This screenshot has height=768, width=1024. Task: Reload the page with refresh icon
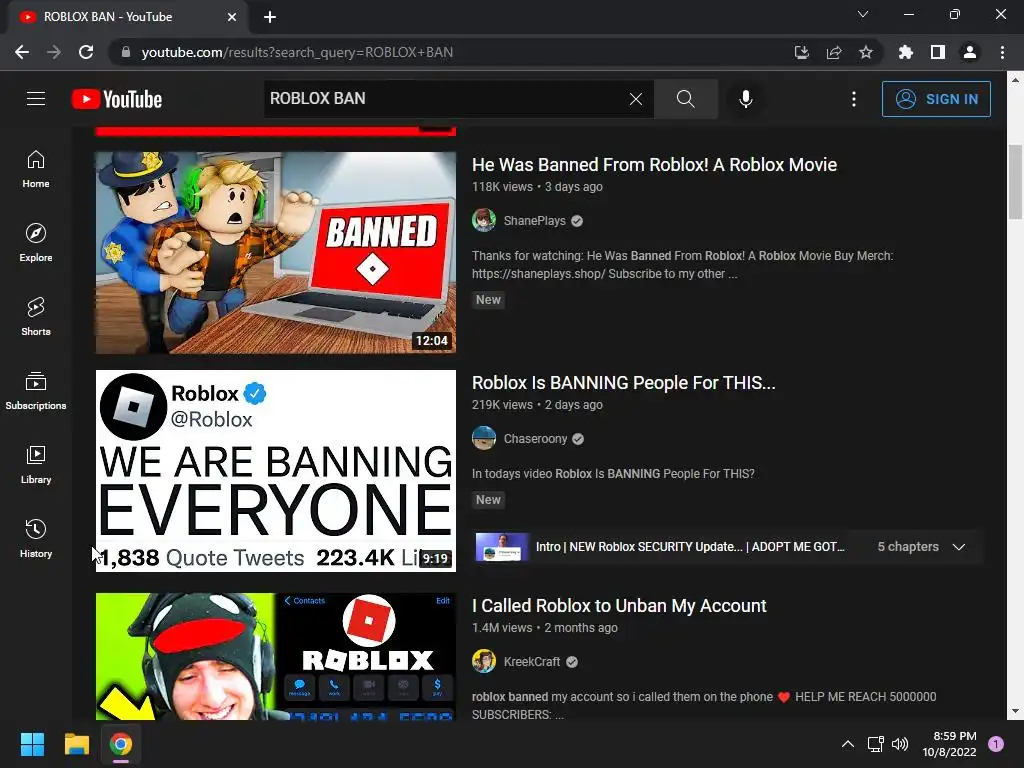[x=86, y=52]
